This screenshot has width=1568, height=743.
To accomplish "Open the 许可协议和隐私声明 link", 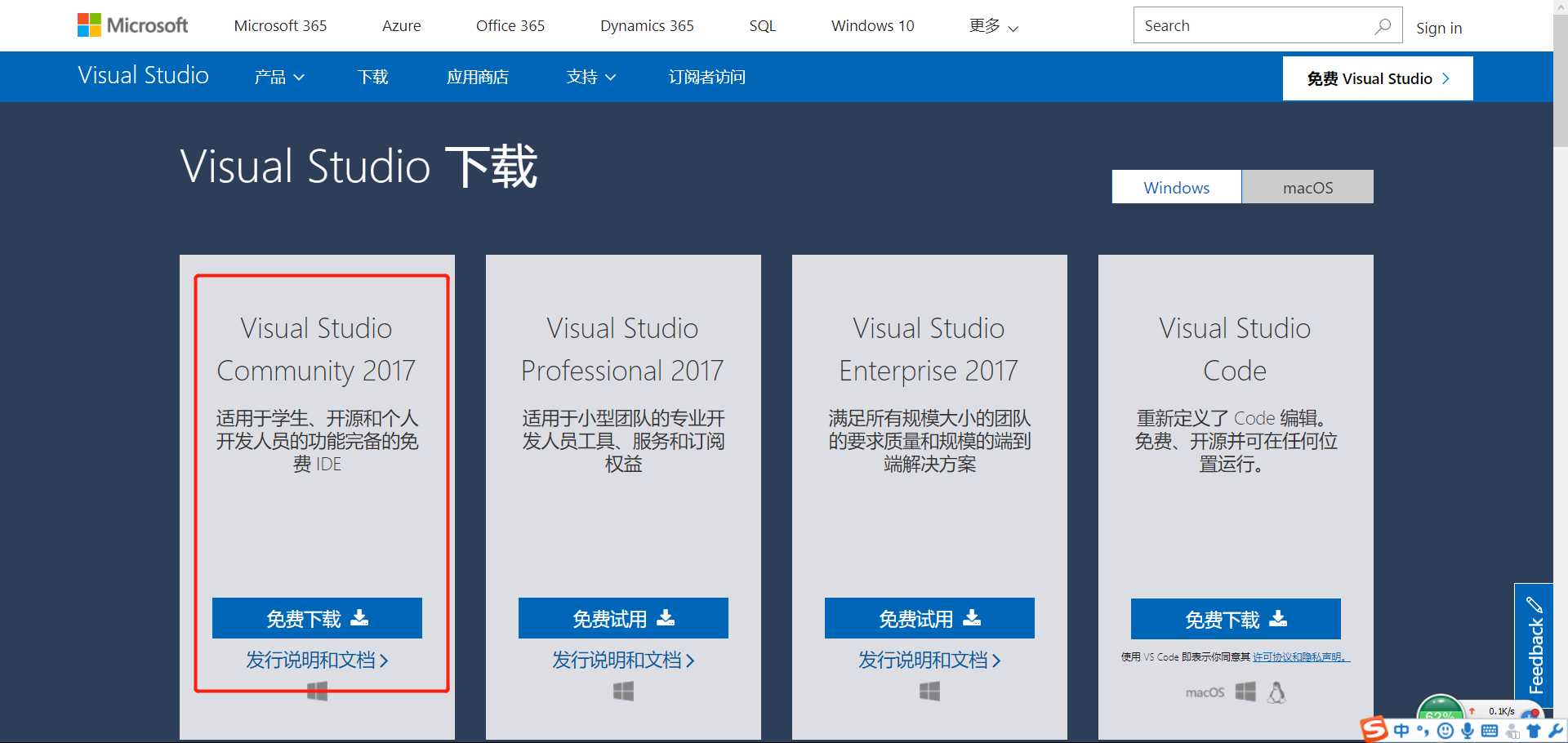I will [x=1302, y=656].
